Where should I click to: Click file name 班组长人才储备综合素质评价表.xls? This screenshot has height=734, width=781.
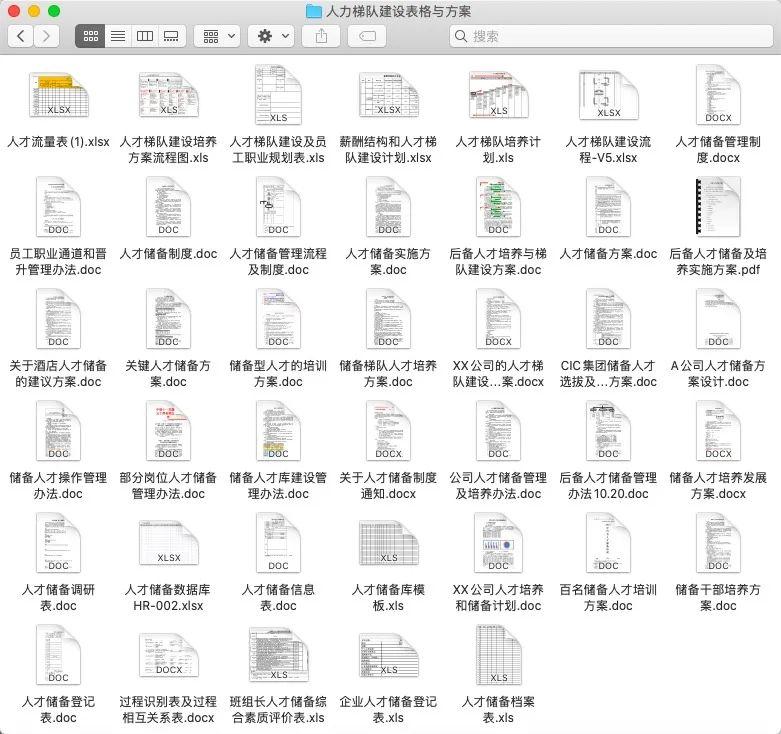click(x=278, y=710)
